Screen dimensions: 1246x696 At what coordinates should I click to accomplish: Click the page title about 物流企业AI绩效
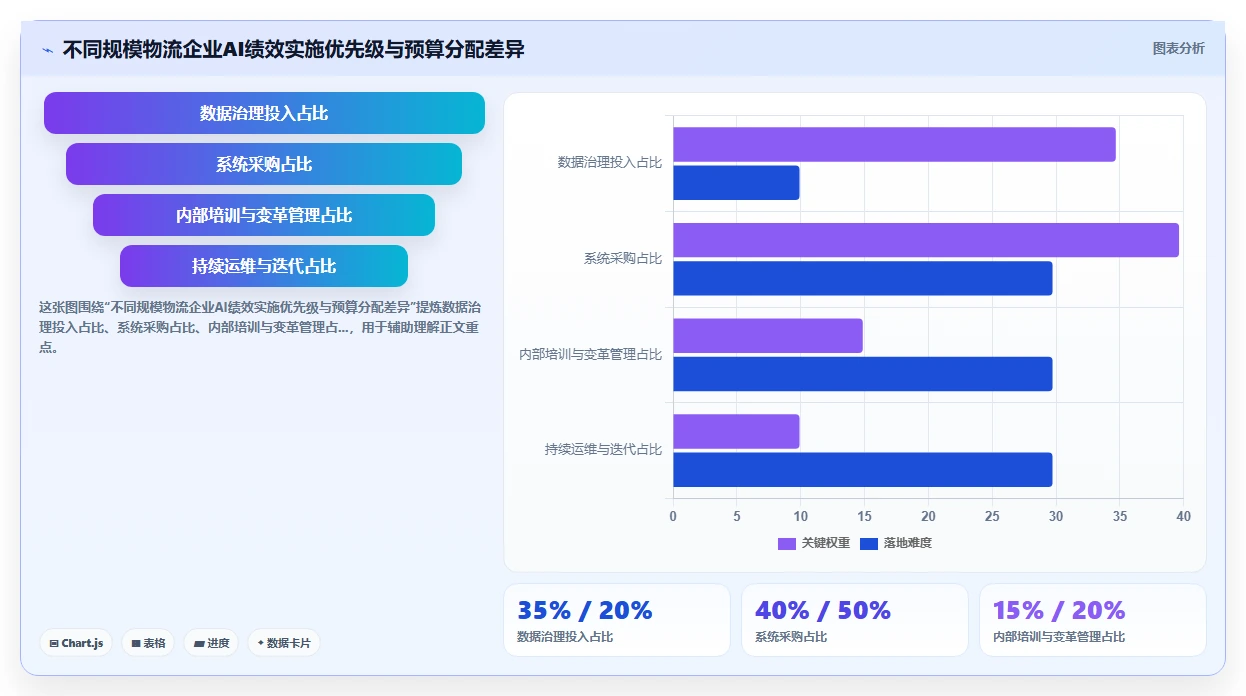point(294,49)
